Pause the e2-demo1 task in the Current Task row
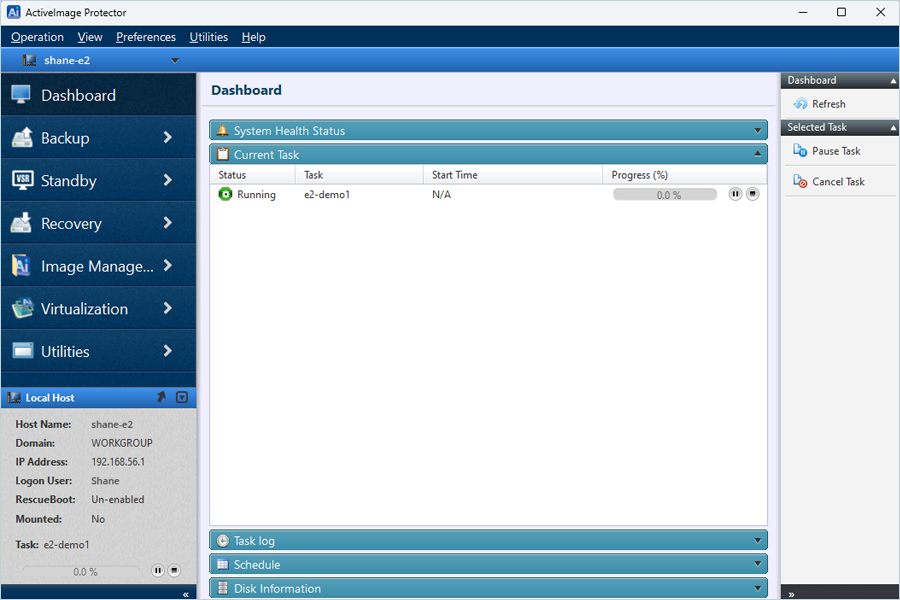This screenshot has height=600, width=900. (x=735, y=194)
